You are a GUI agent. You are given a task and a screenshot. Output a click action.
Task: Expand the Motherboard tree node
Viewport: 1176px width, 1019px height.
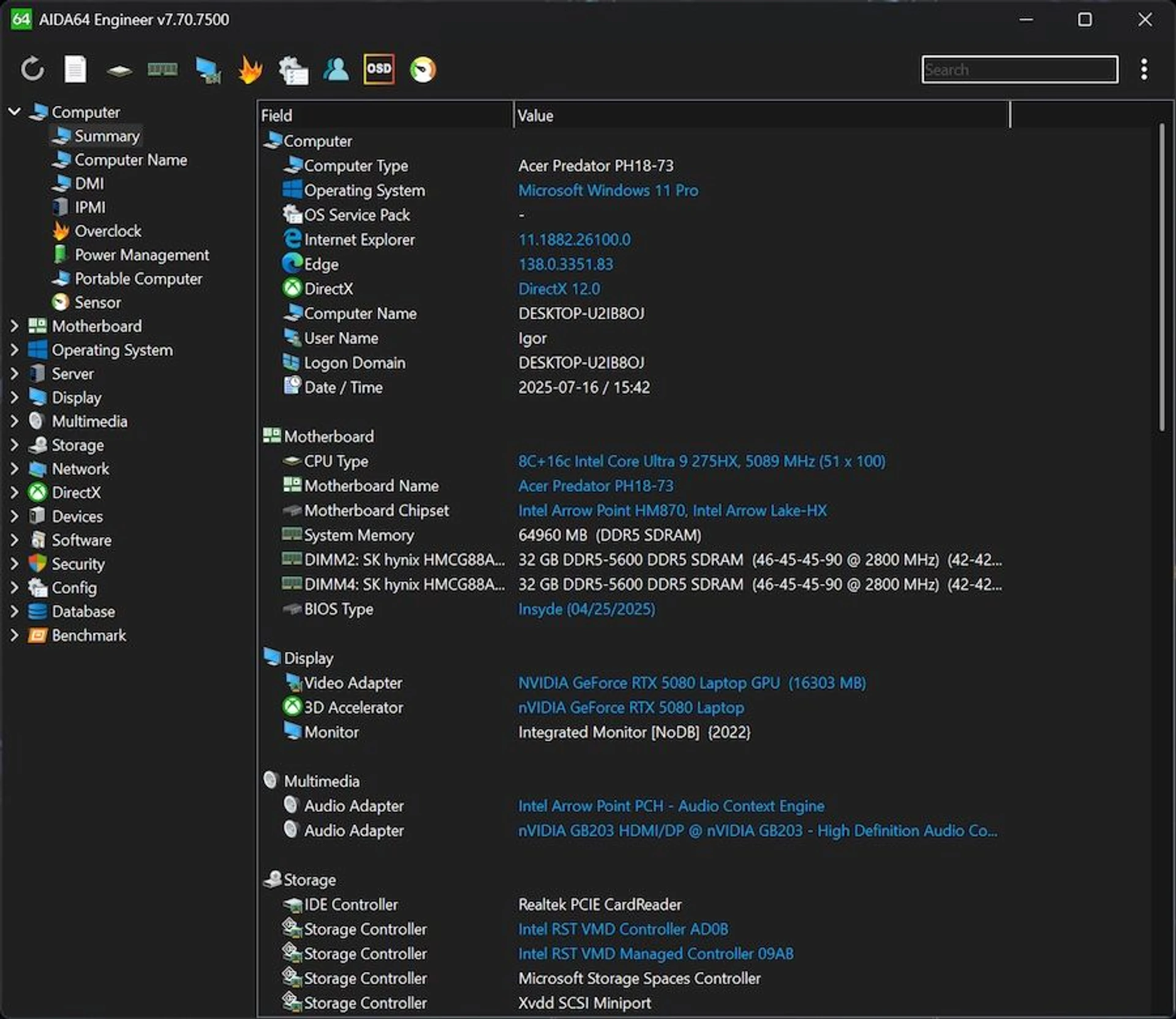point(15,326)
